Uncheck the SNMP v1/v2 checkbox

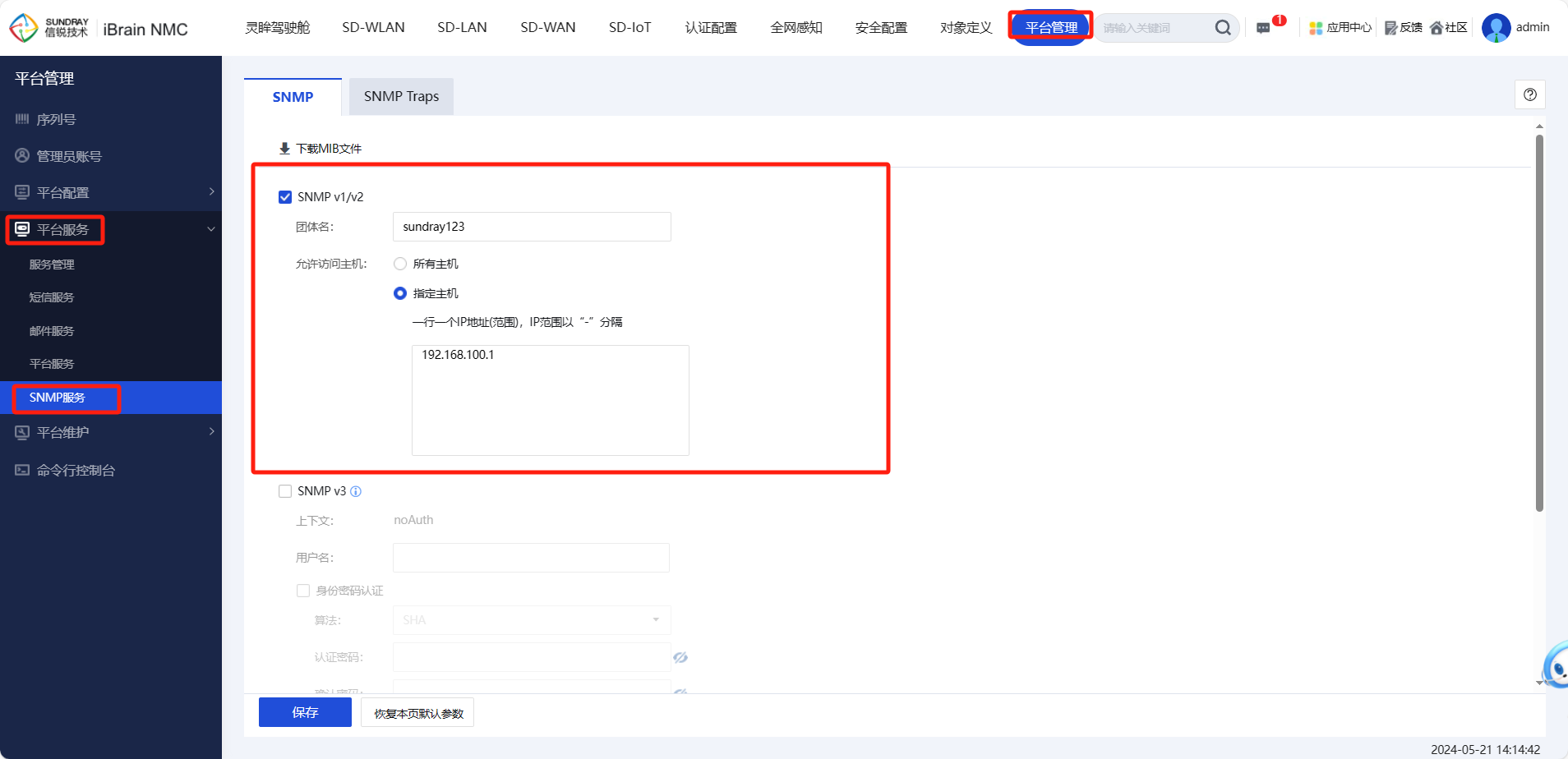tap(285, 197)
